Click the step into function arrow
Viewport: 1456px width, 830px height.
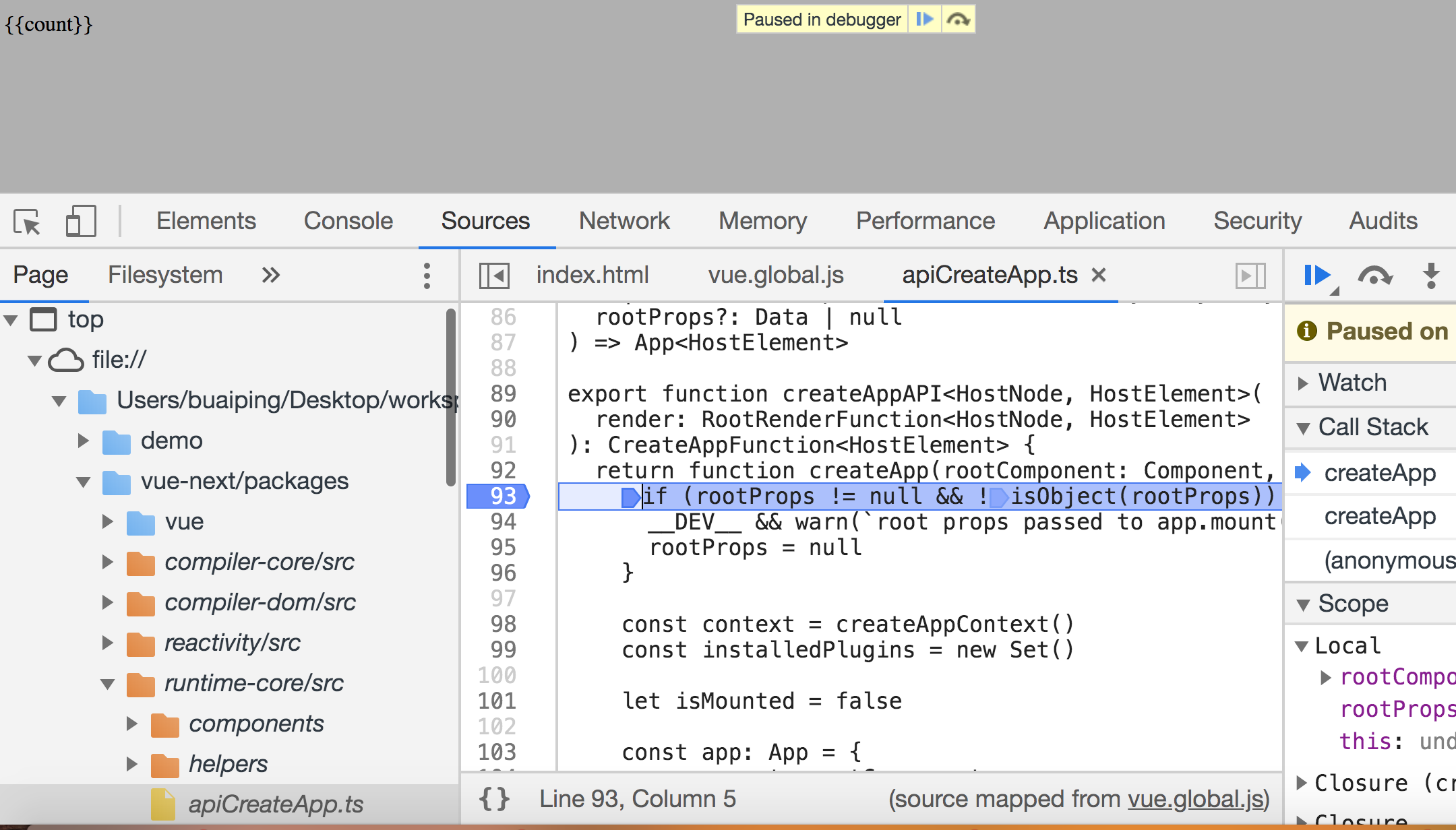click(x=1430, y=276)
